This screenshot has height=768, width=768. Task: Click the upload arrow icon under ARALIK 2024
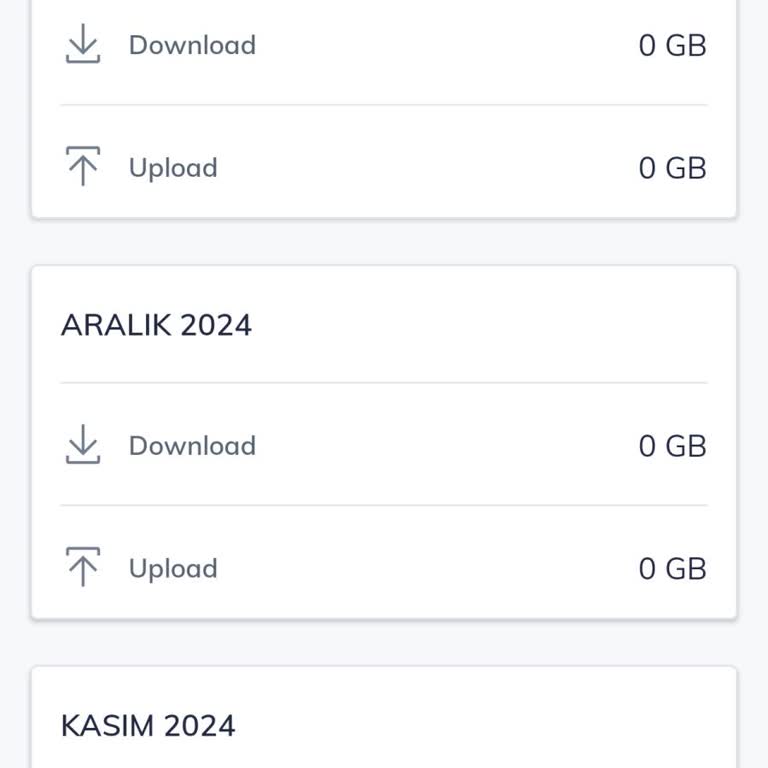point(83,567)
